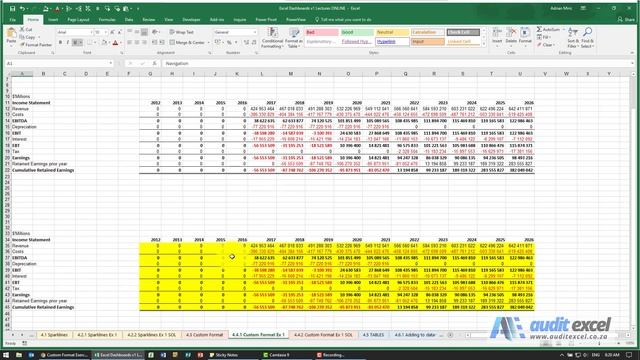This screenshot has width=640, height=360.
Task: Click the Share button
Action: pos(626,20)
